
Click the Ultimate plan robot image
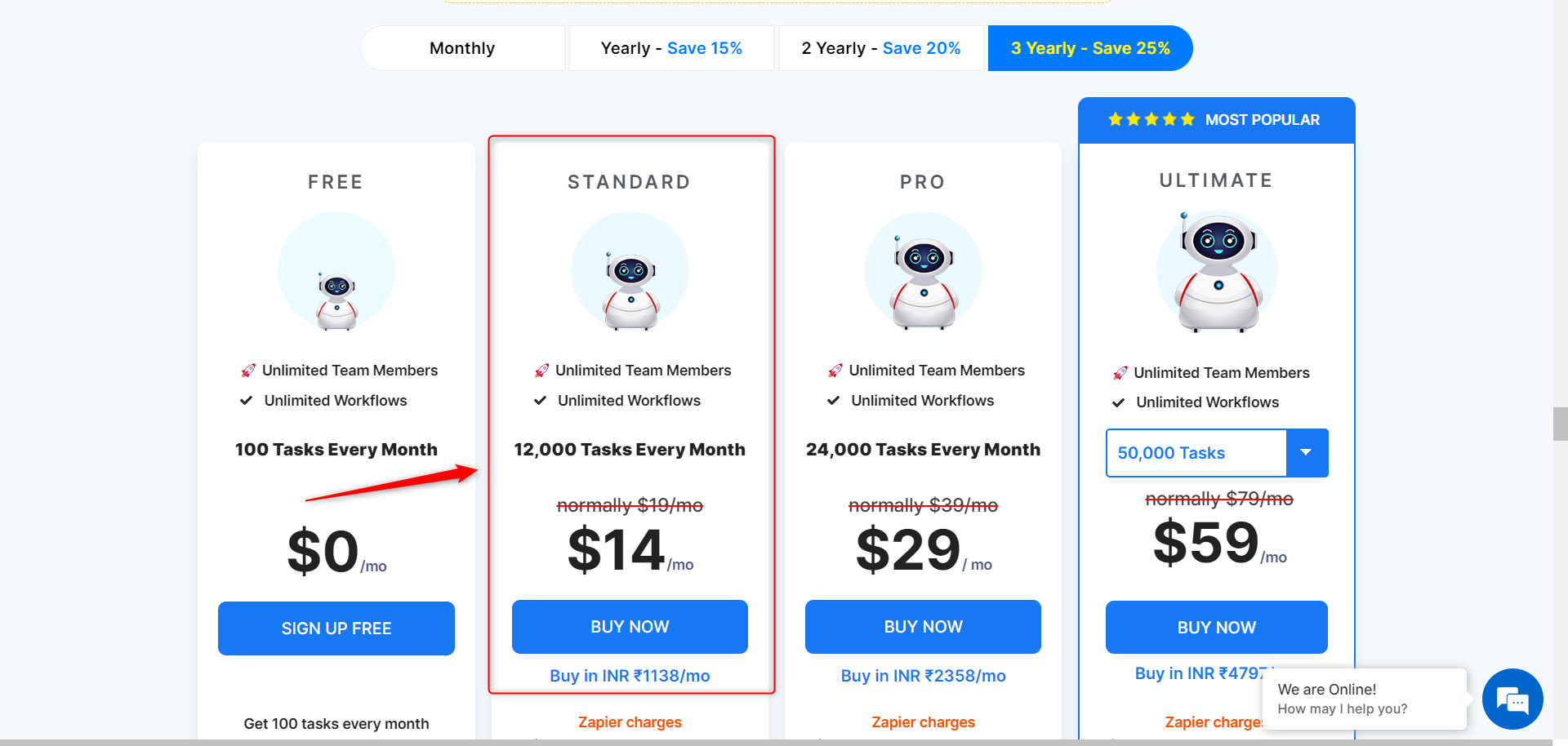[x=1217, y=271]
